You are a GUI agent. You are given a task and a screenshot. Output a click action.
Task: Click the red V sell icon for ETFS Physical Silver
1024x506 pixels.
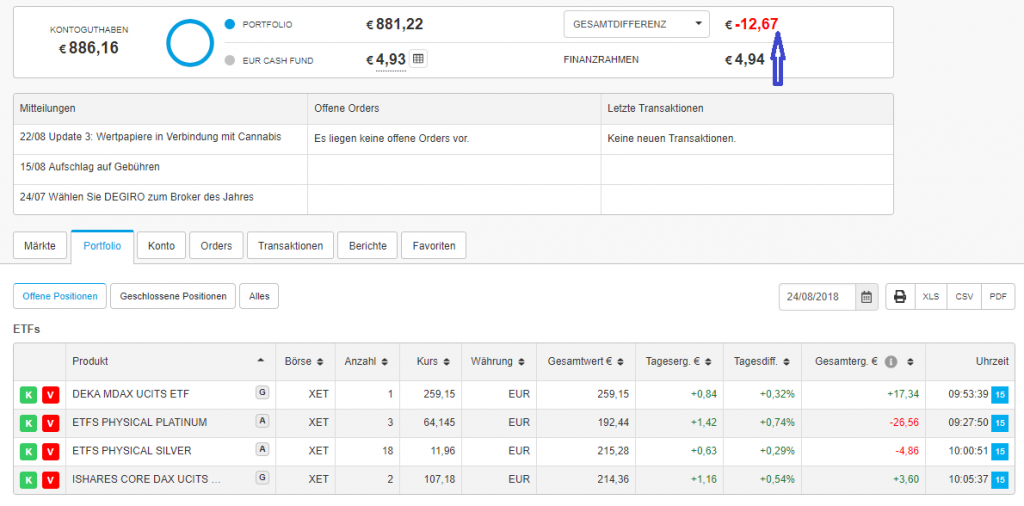point(50,451)
